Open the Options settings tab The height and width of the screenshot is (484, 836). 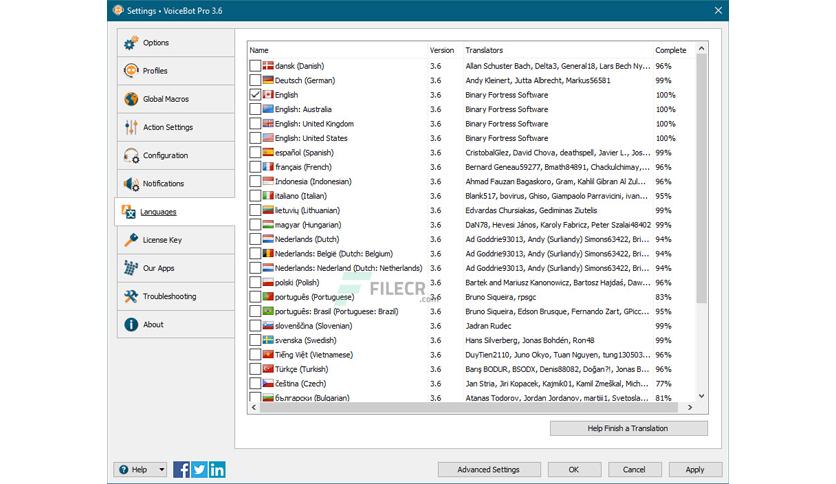point(175,43)
